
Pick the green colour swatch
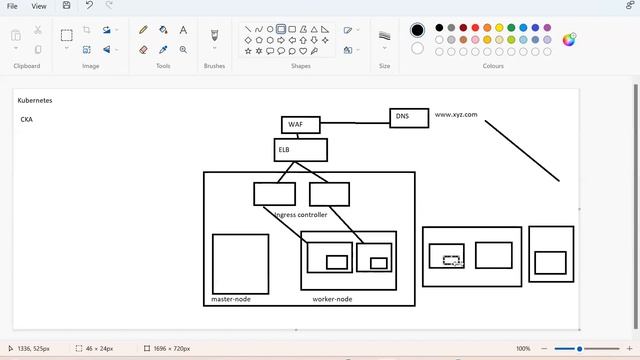coord(511,28)
